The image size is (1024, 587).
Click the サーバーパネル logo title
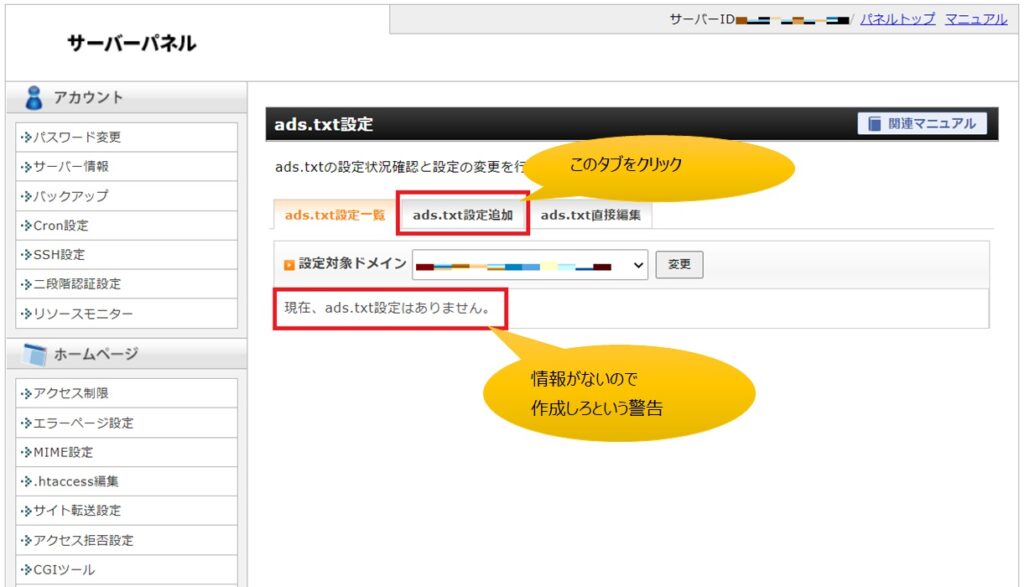(x=131, y=43)
